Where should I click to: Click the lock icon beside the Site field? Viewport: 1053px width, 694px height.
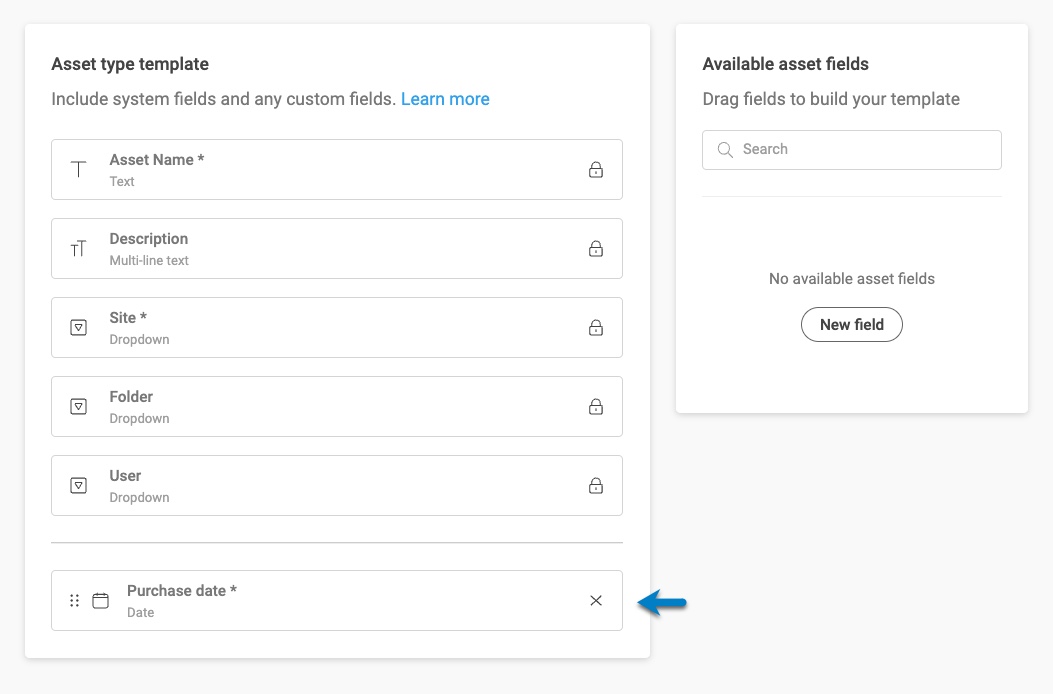[595, 327]
